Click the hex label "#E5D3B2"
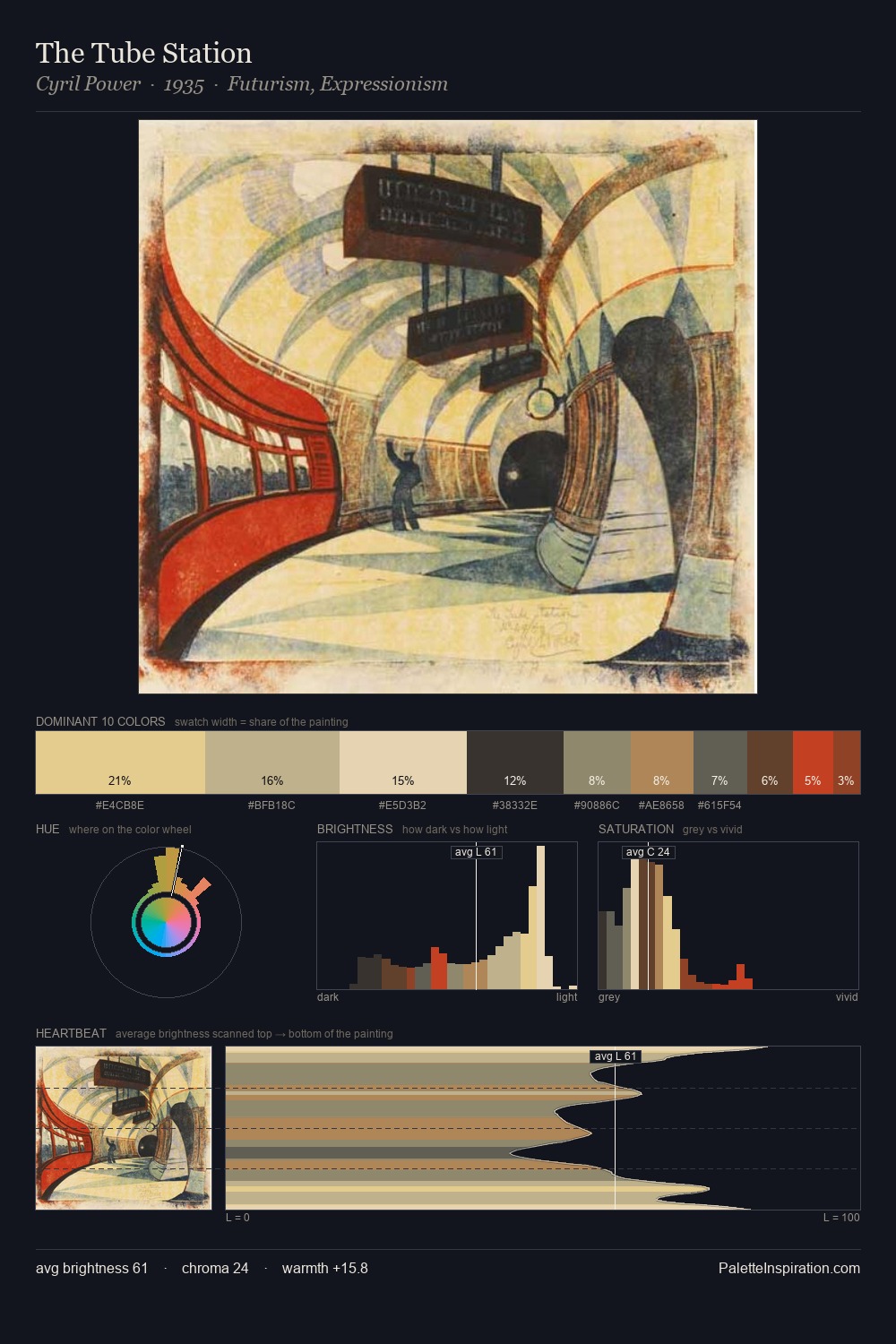896x1344 pixels. [x=402, y=805]
